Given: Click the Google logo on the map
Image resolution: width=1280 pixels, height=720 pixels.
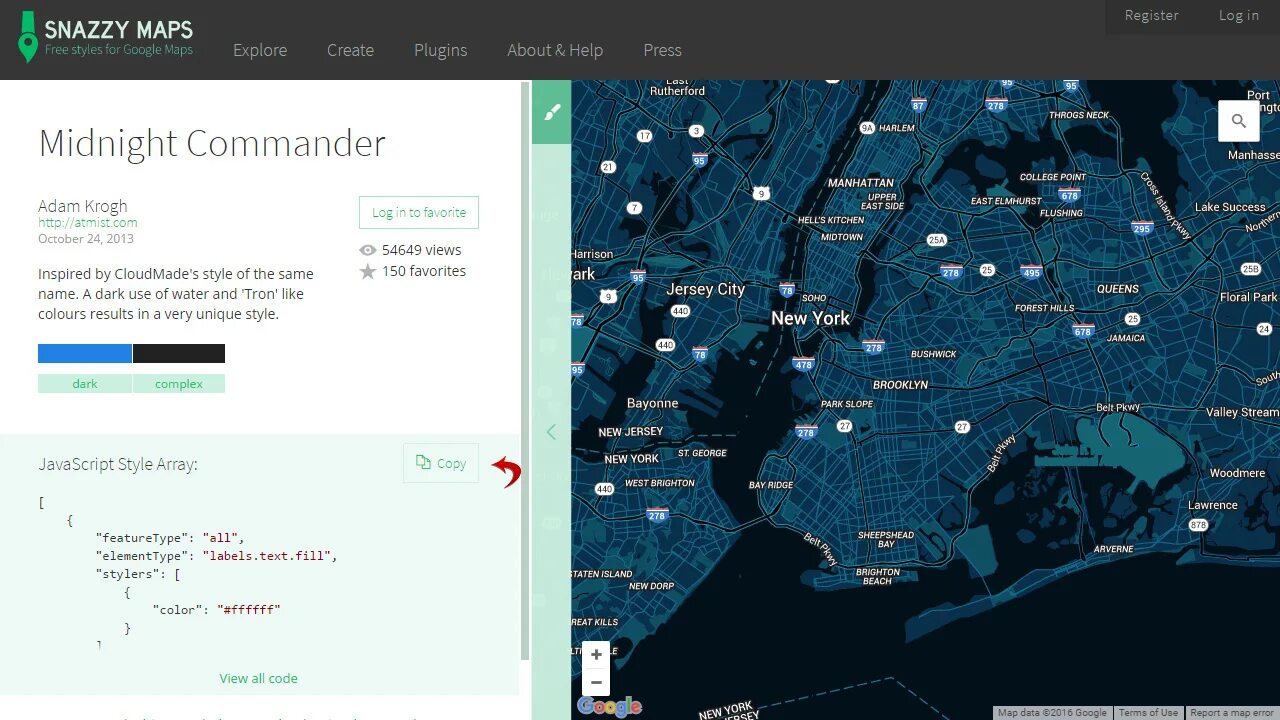Looking at the screenshot, I should 609,707.
